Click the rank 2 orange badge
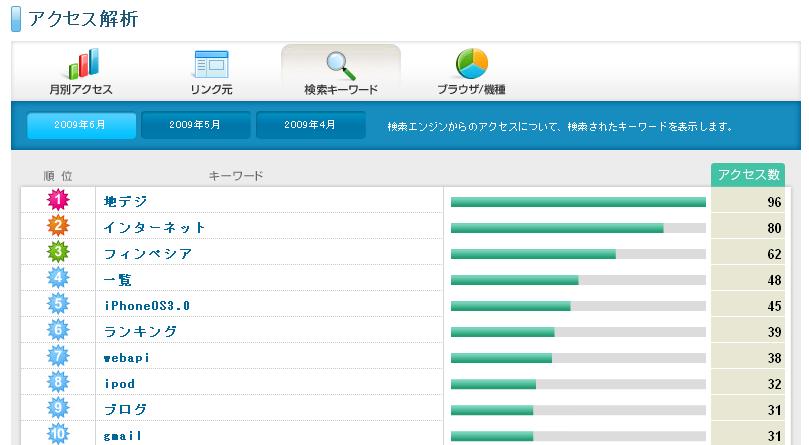 click(59, 227)
